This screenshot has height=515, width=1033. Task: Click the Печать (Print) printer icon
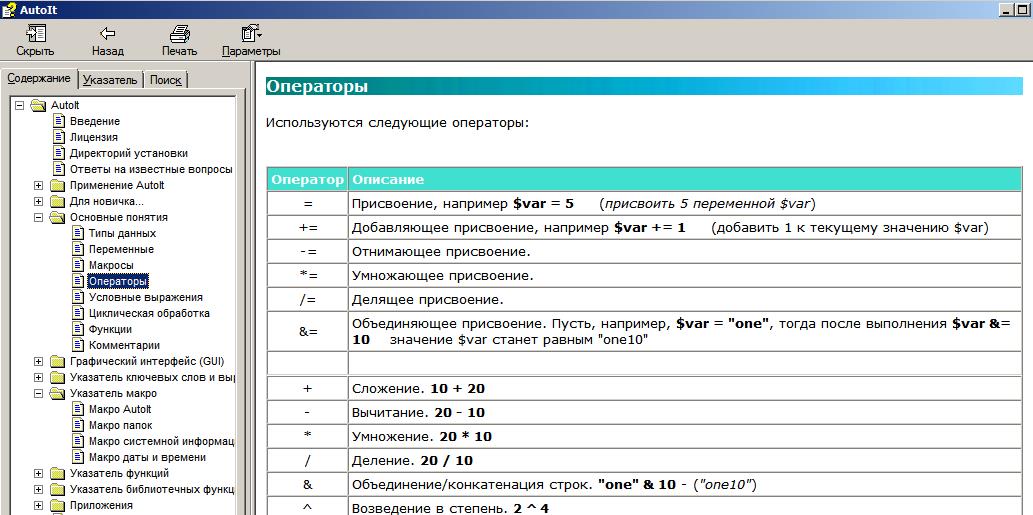pos(179,33)
